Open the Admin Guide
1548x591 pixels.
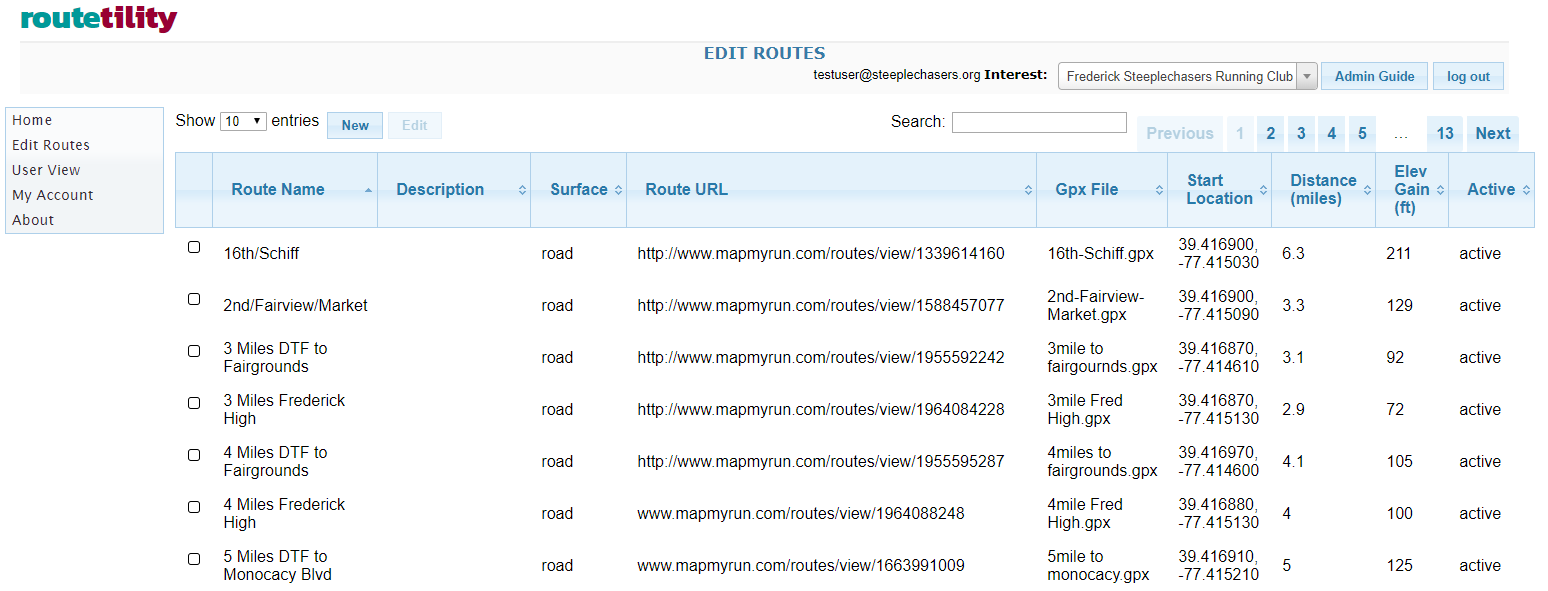tap(1374, 76)
